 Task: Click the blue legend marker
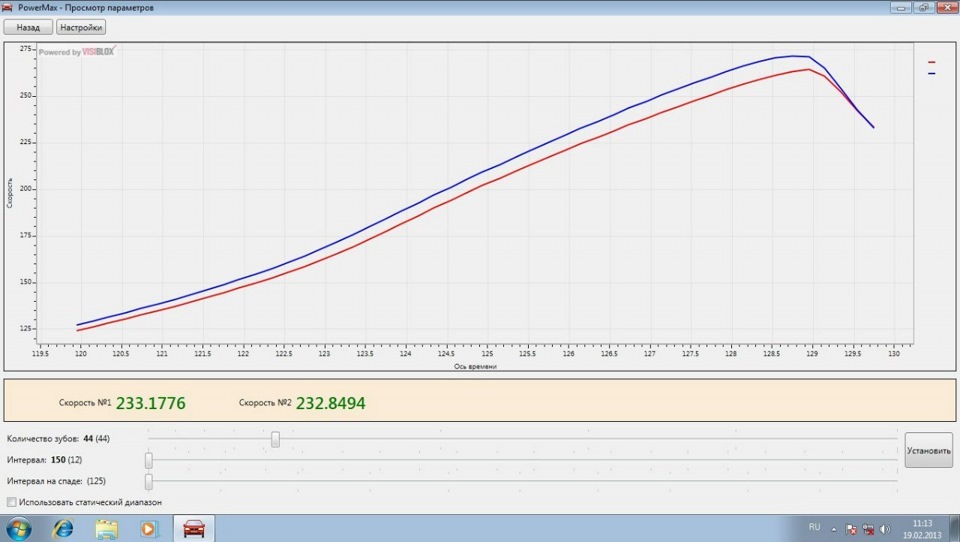click(x=932, y=73)
